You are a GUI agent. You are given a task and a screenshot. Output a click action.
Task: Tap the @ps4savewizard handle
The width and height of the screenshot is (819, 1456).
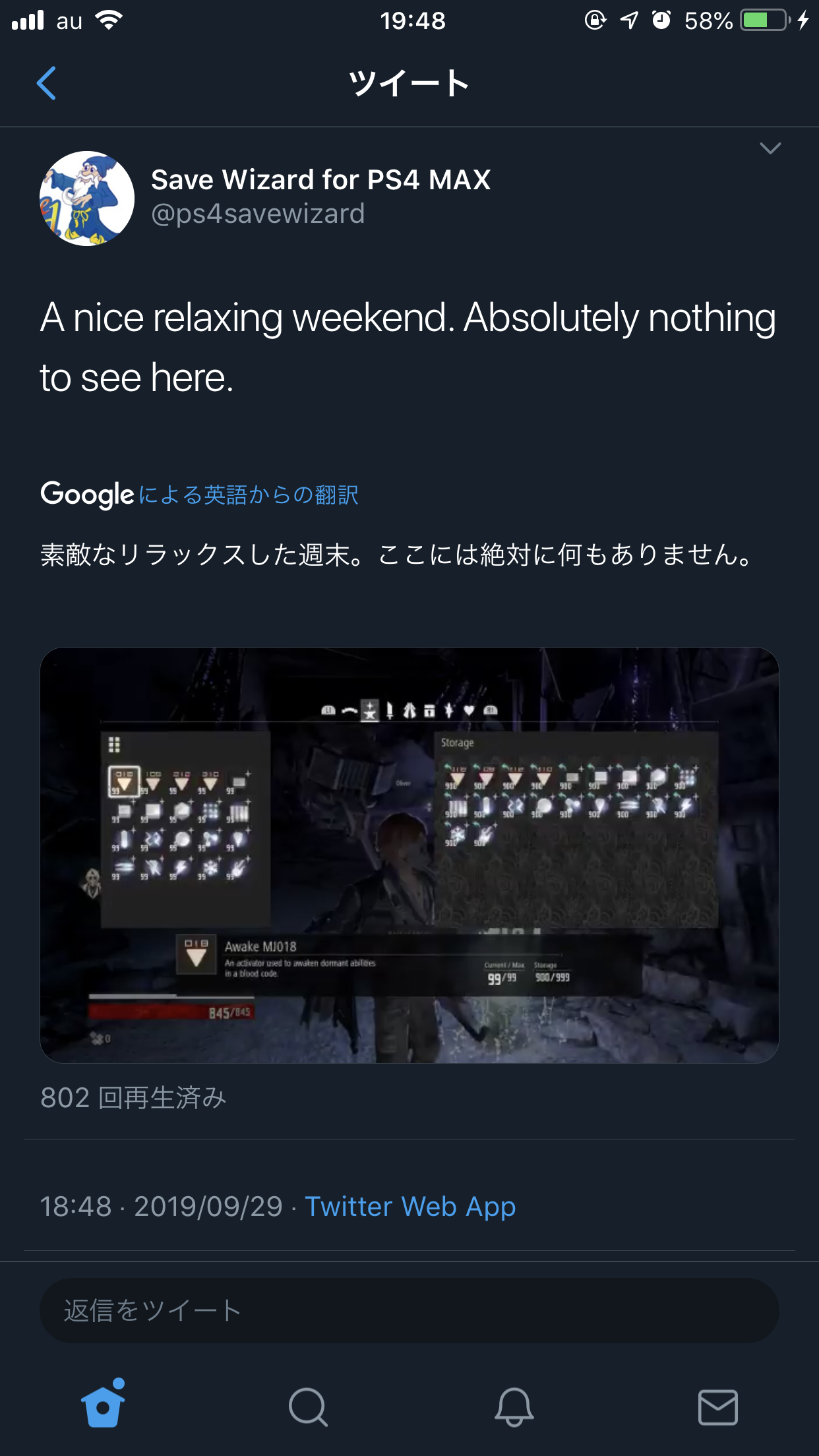click(258, 214)
